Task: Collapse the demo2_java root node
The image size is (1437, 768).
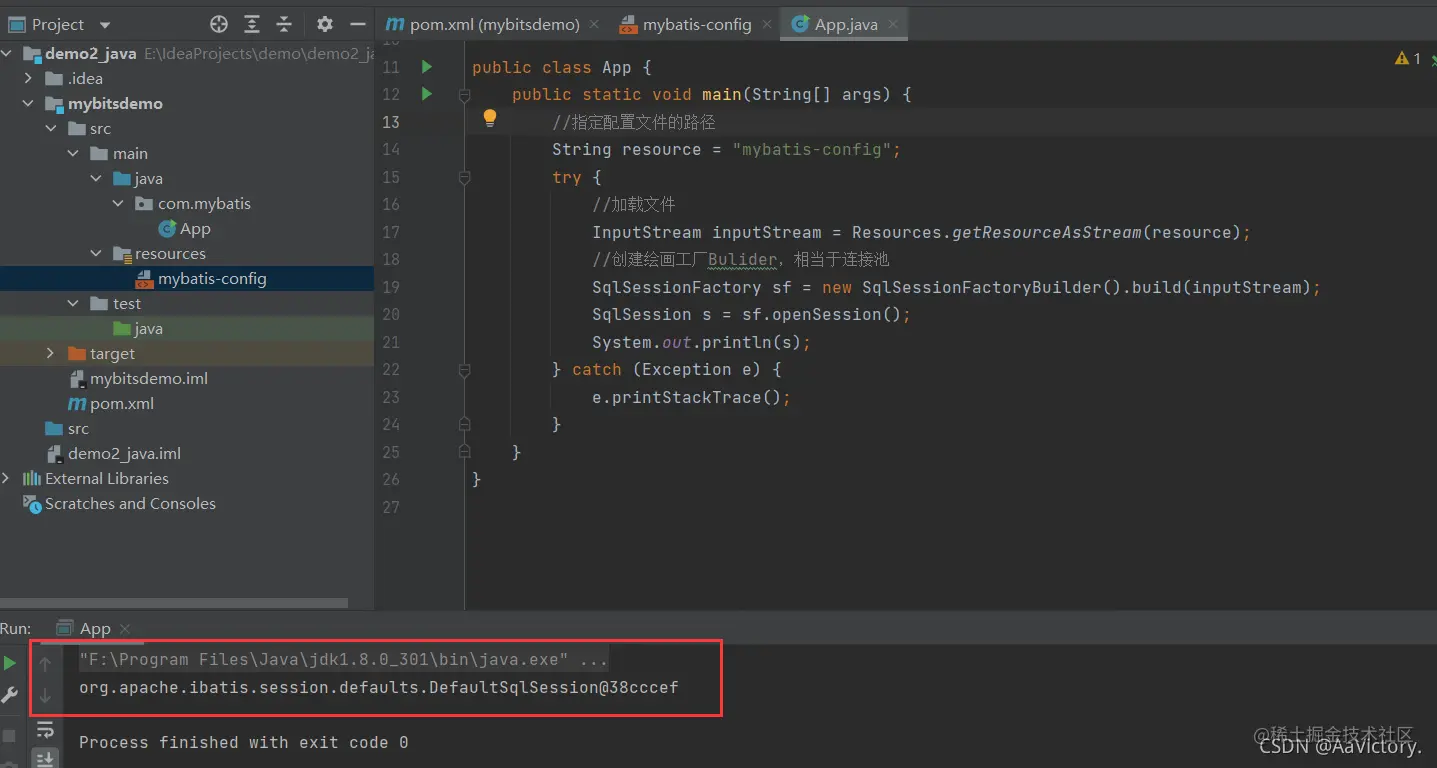Action: tap(7, 54)
